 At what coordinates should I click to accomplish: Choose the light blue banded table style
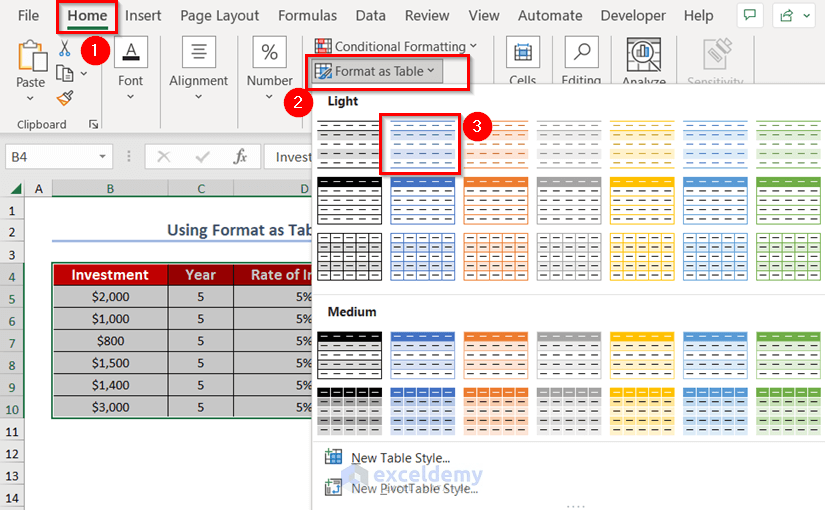(x=422, y=144)
